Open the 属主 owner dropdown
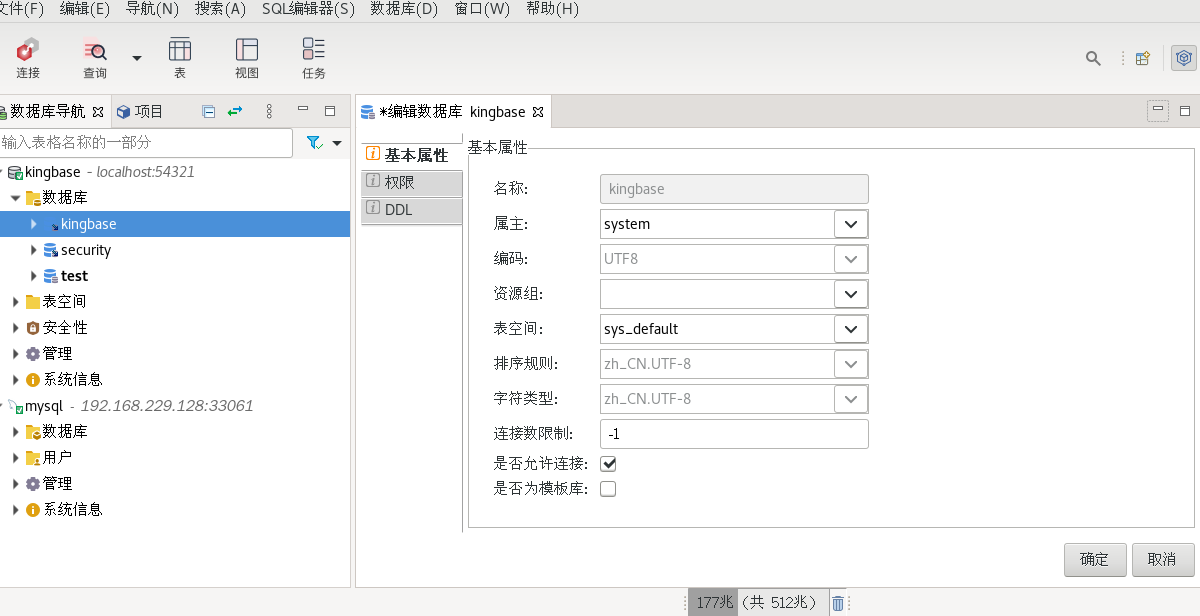 850,224
